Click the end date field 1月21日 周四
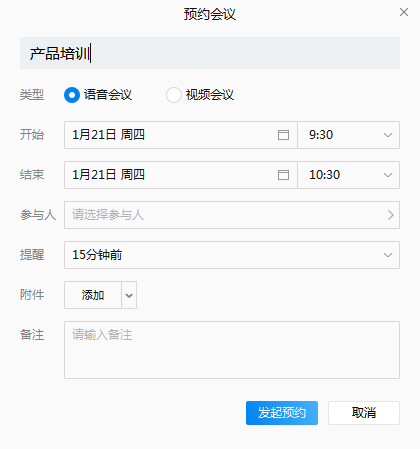Screen dimensions: 420x449 pos(181,175)
